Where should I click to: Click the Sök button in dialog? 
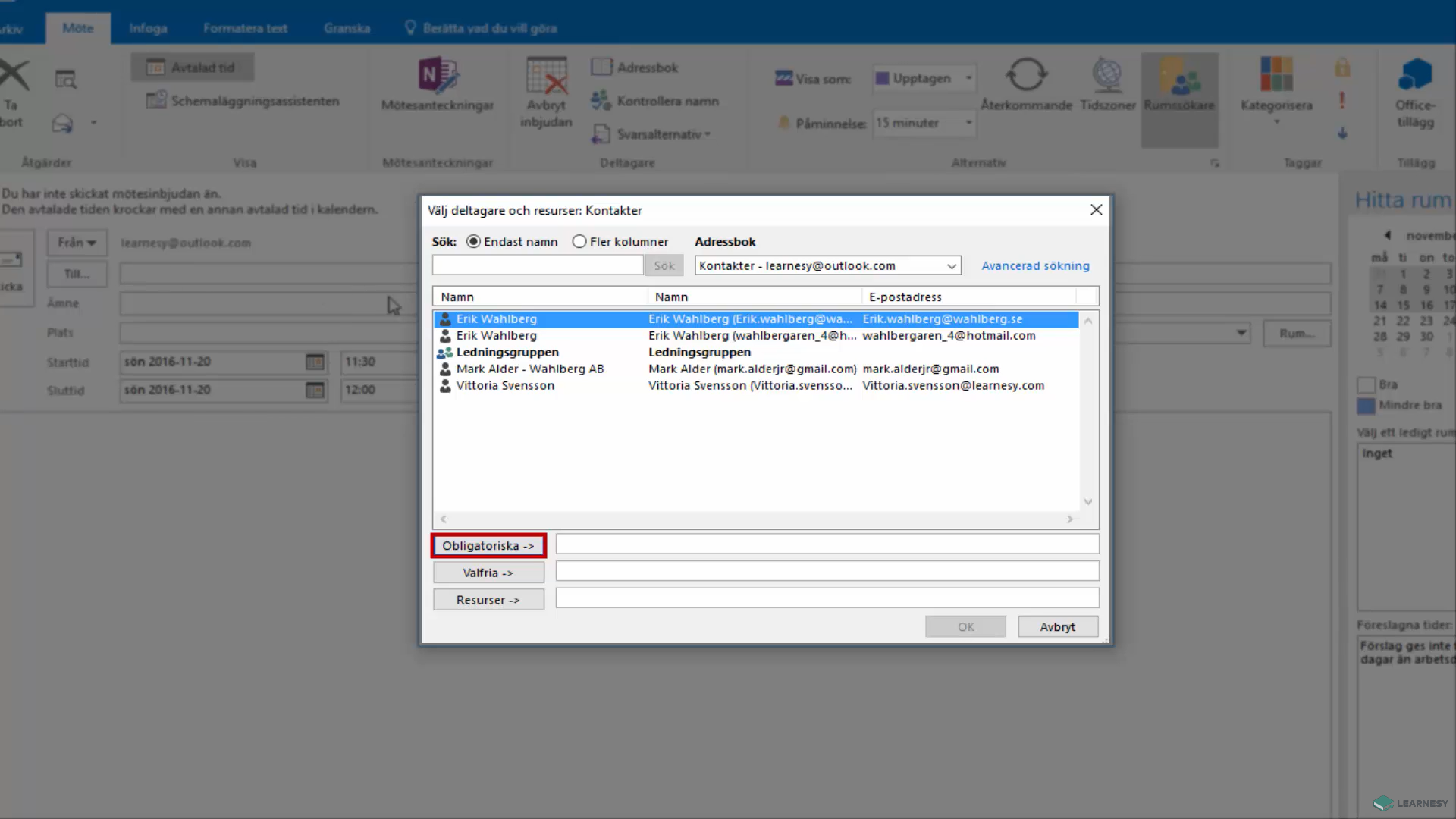point(664,265)
